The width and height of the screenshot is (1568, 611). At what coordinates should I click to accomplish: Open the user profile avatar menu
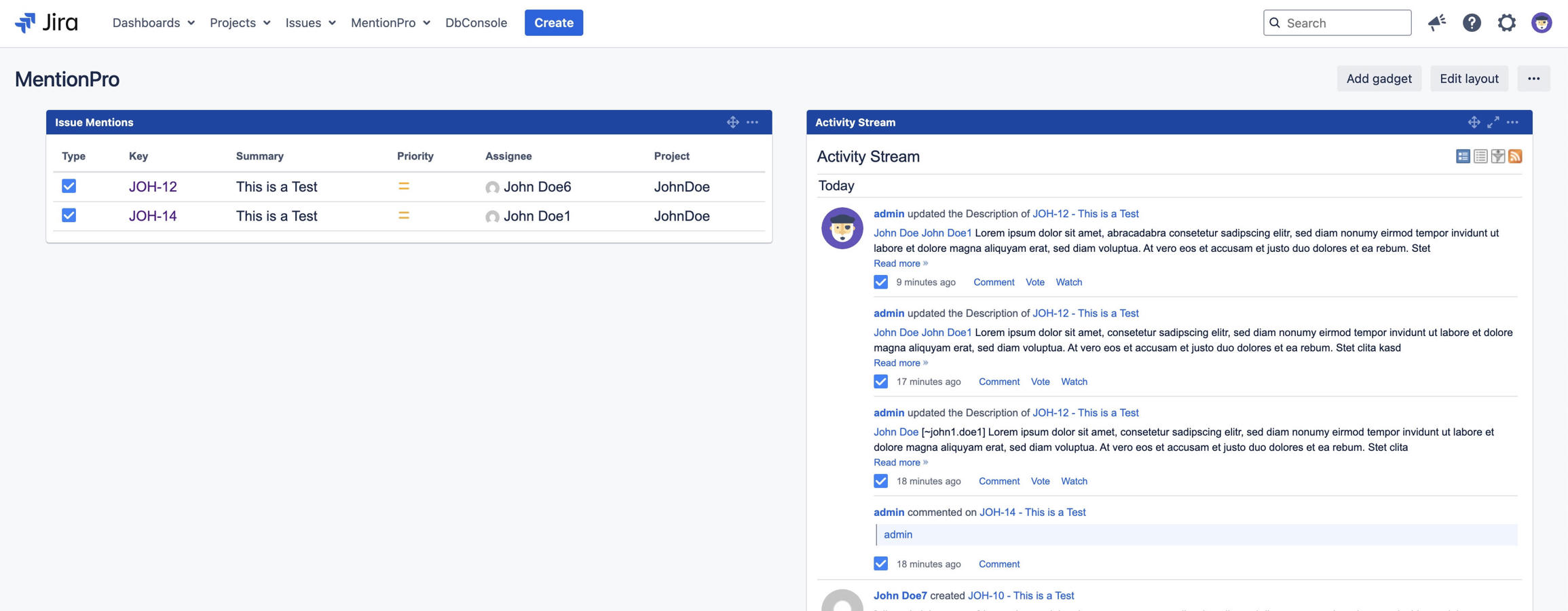tap(1542, 22)
